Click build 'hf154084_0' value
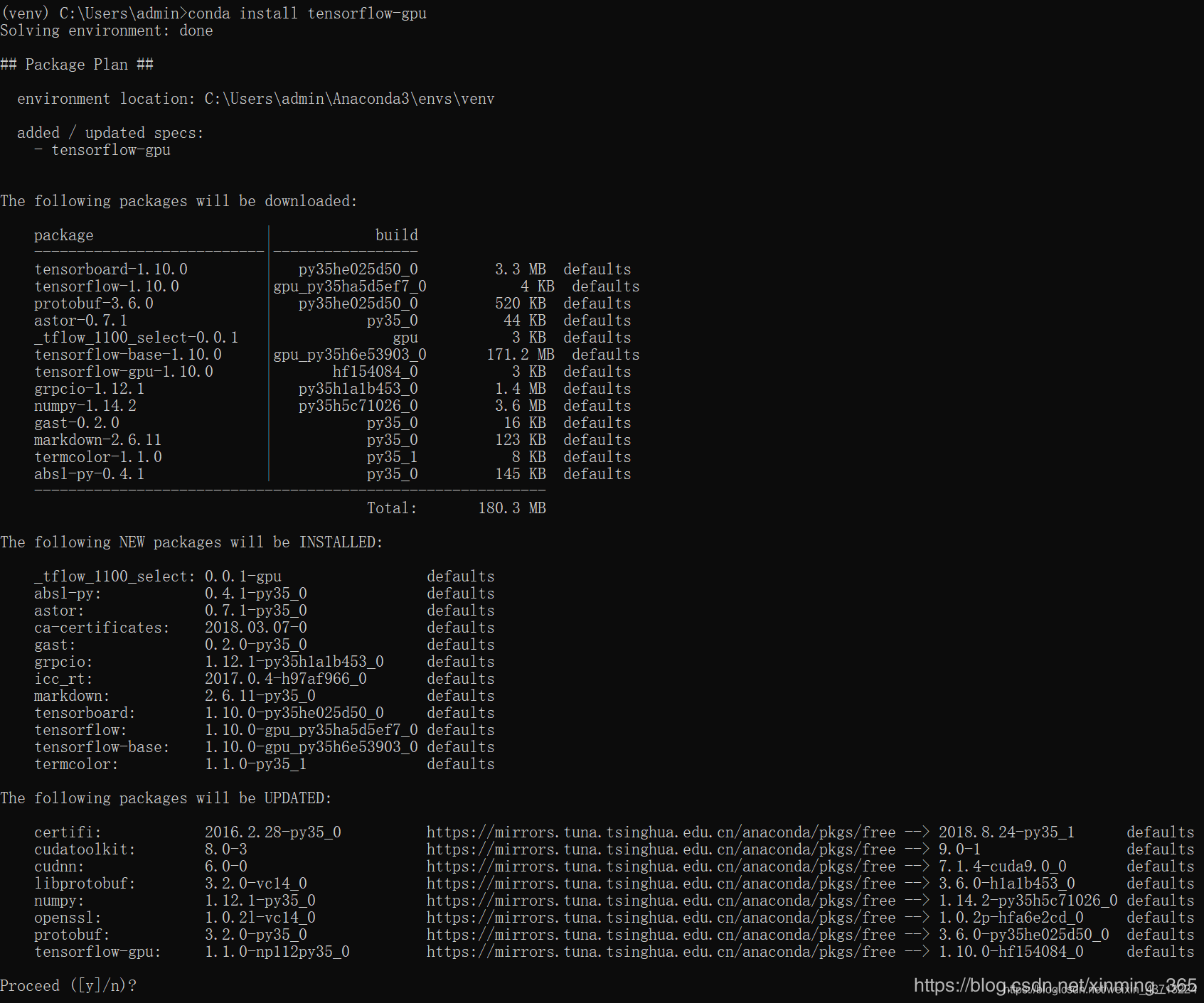 pyautogui.click(x=375, y=372)
